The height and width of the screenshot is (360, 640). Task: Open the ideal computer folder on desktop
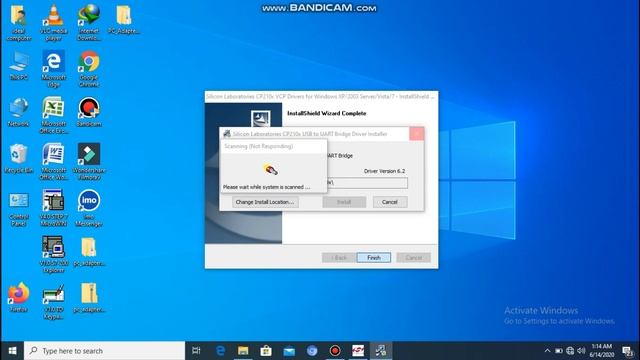18,22
